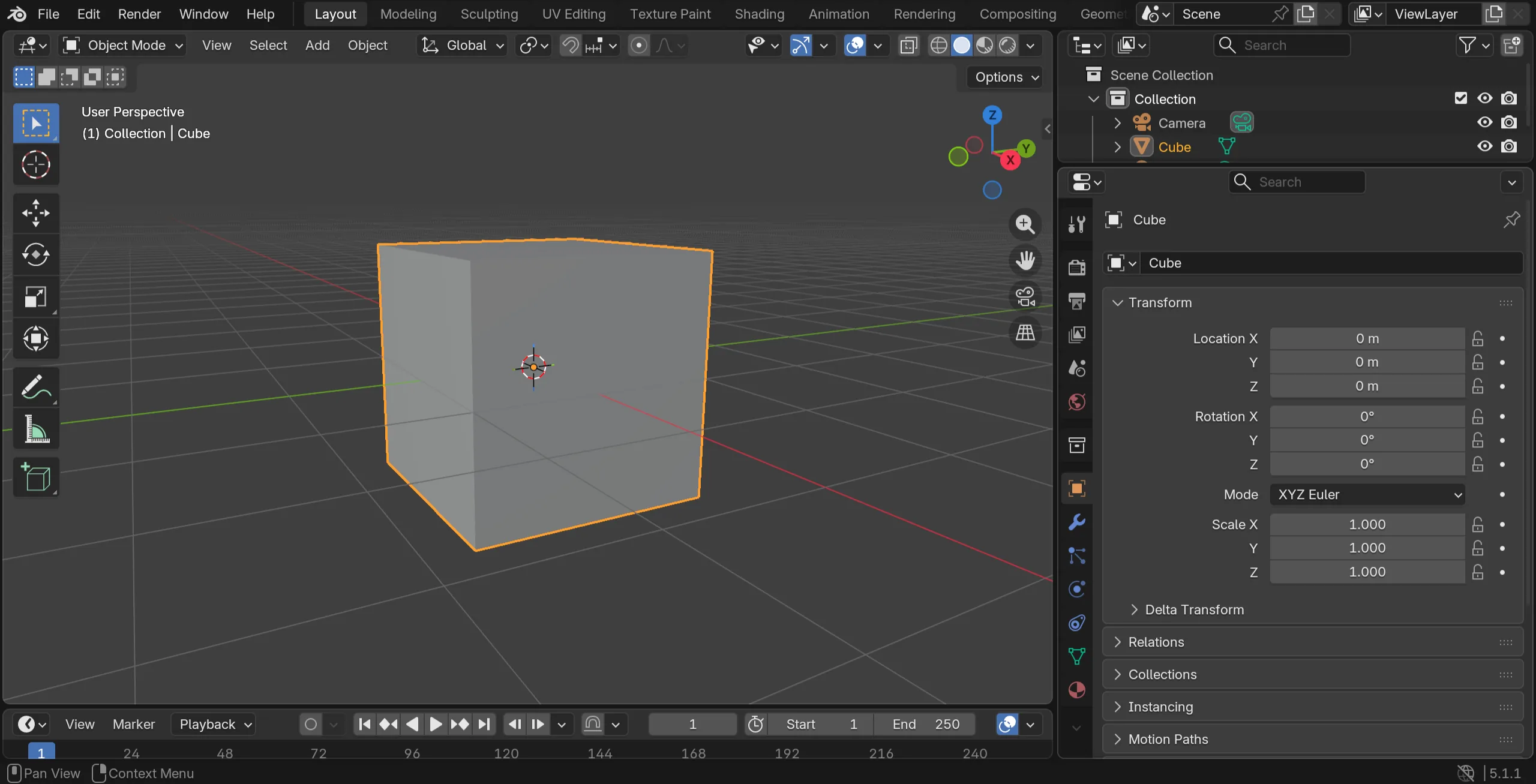Click the Scale X value field

[x=1367, y=525]
